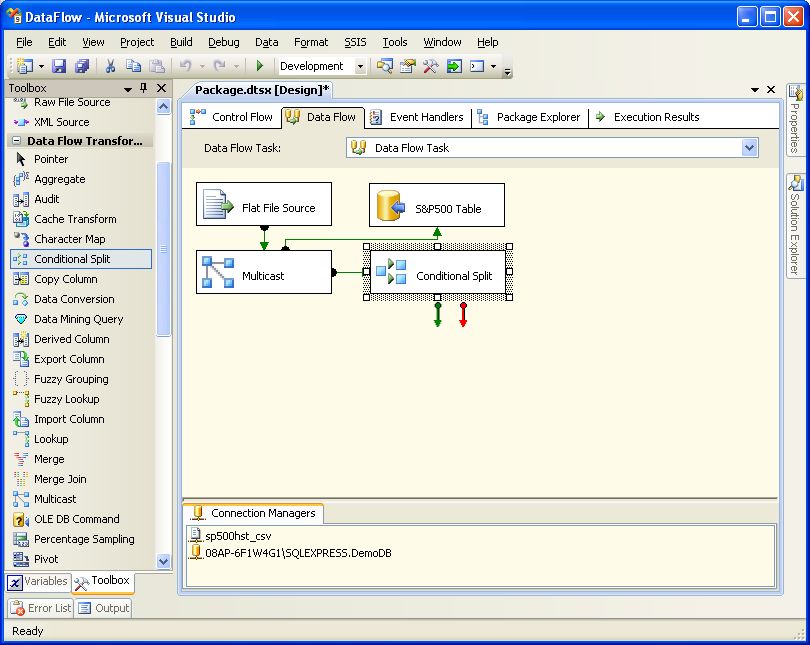Select Data Mining Query in Toolbox

click(81, 319)
